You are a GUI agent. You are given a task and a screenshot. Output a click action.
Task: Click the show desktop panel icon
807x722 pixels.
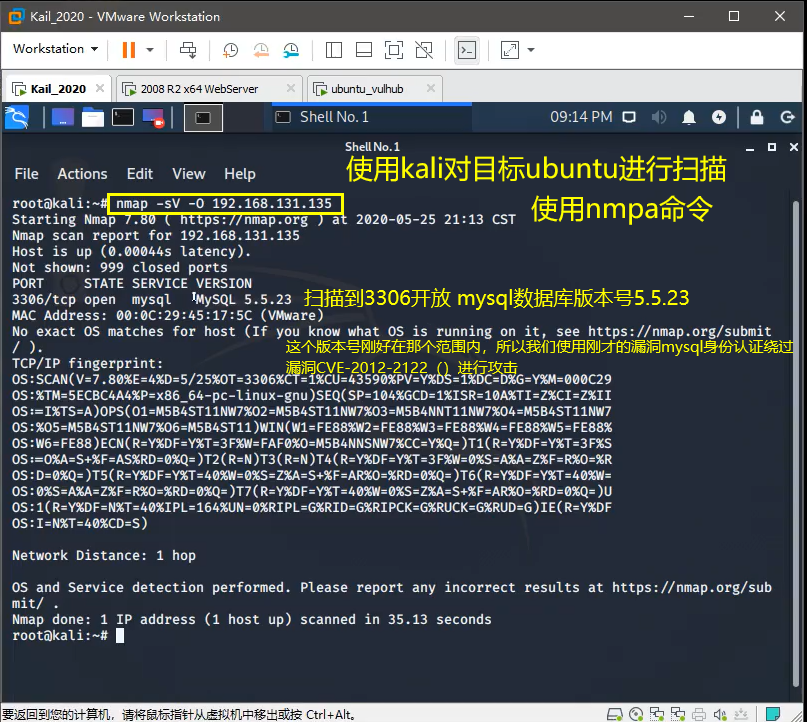63,117
